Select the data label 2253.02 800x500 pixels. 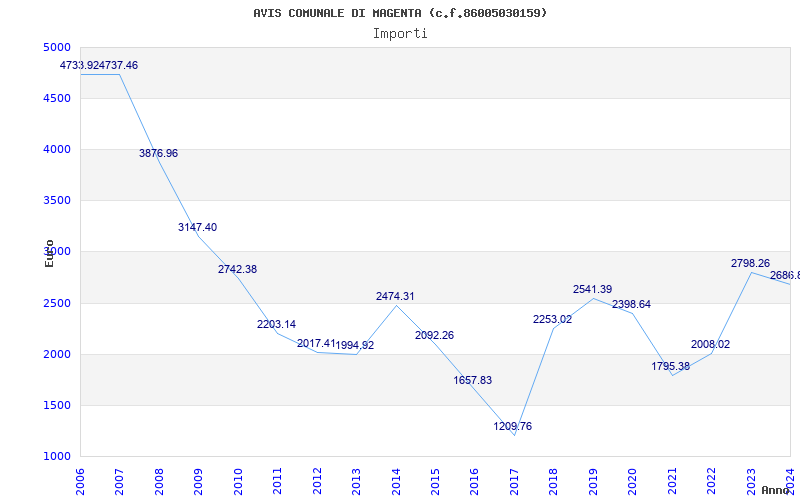[x=553, y=319]
